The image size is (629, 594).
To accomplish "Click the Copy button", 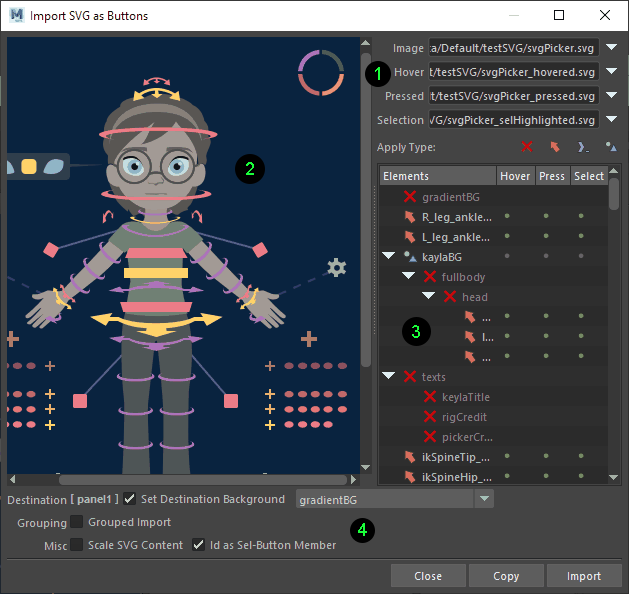I will click(x=506, y=576).
